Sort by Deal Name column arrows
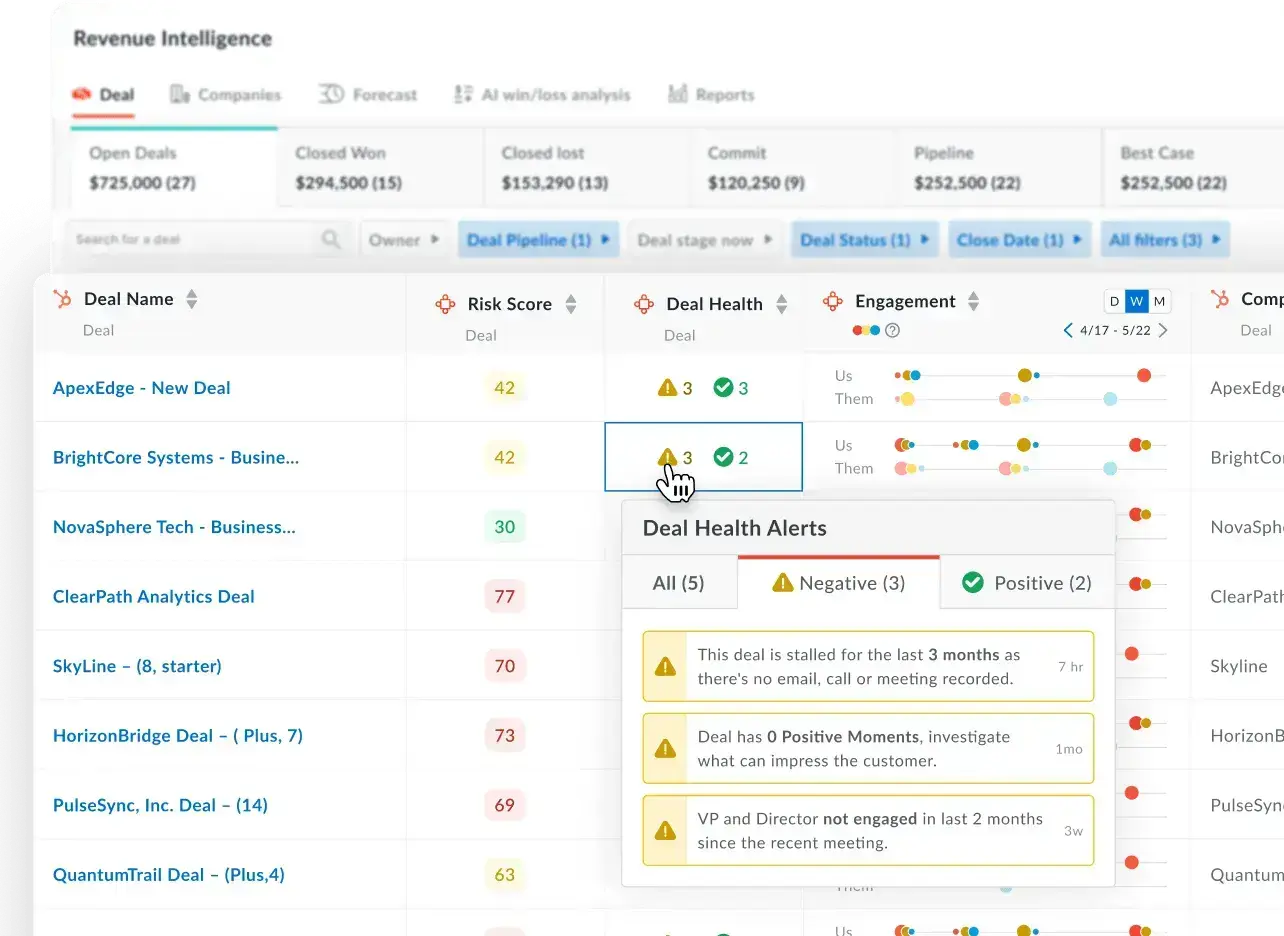This screenshot has width=1284, height=936. (x=192, y=299)
